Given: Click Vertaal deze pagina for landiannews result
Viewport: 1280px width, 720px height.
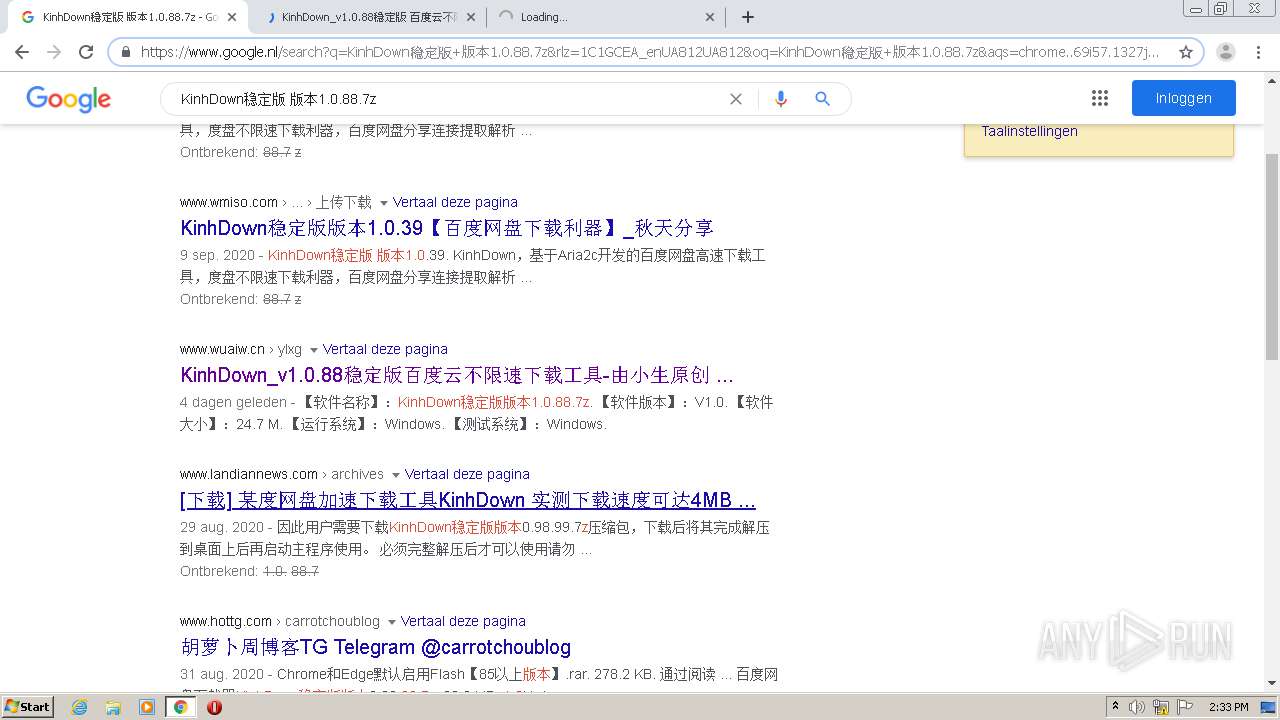Looking at the screenshot, I should click(467, 474).
